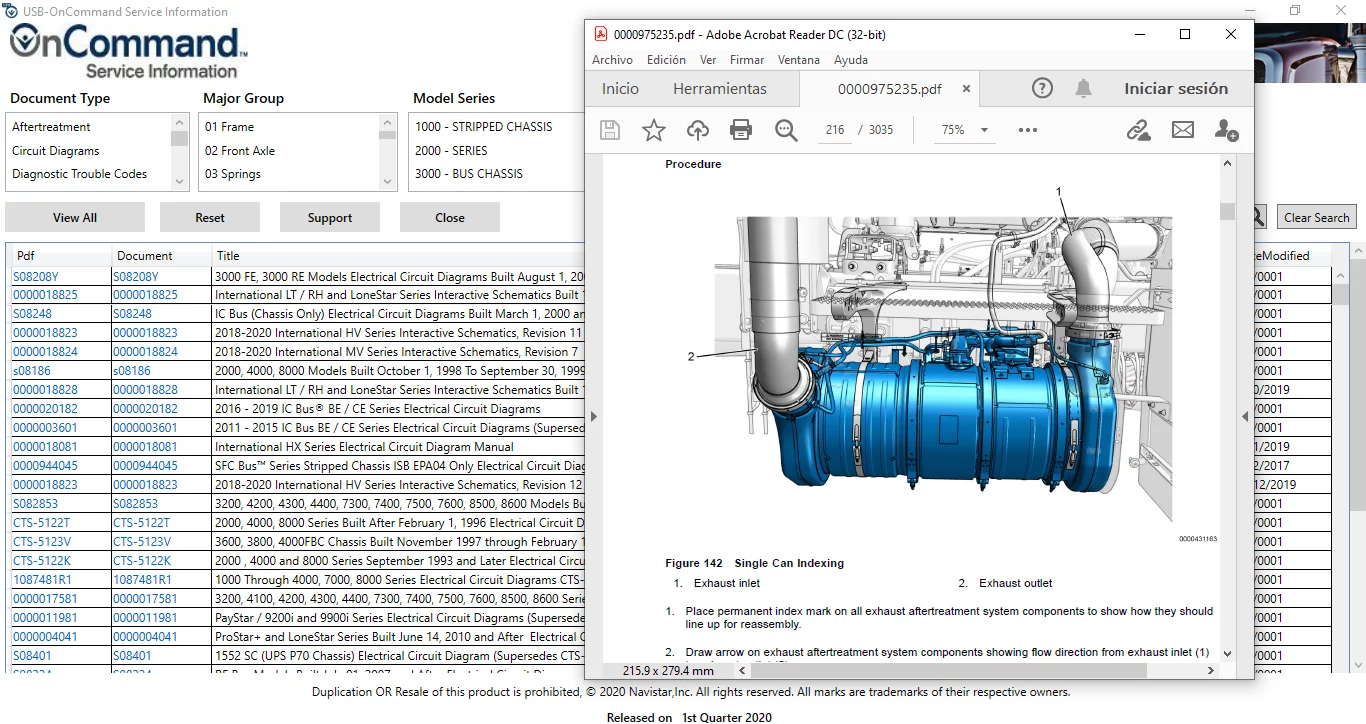
Task: Expand the left navigation pane arrow
Action: tap(593, 416)
